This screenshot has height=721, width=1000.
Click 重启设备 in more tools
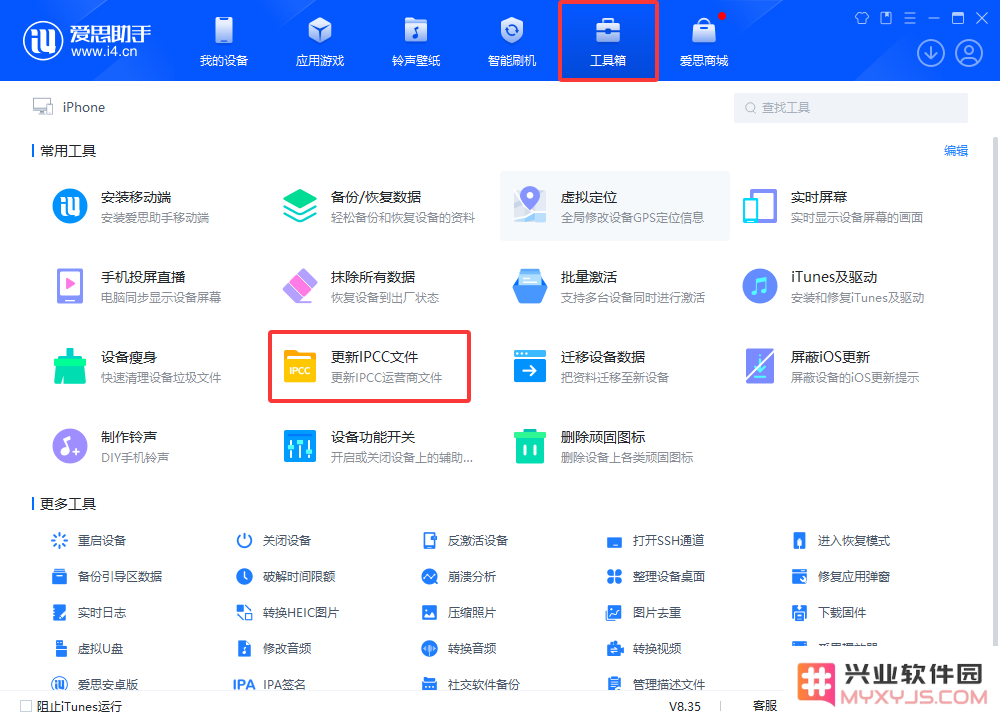[x=89, y=541]
